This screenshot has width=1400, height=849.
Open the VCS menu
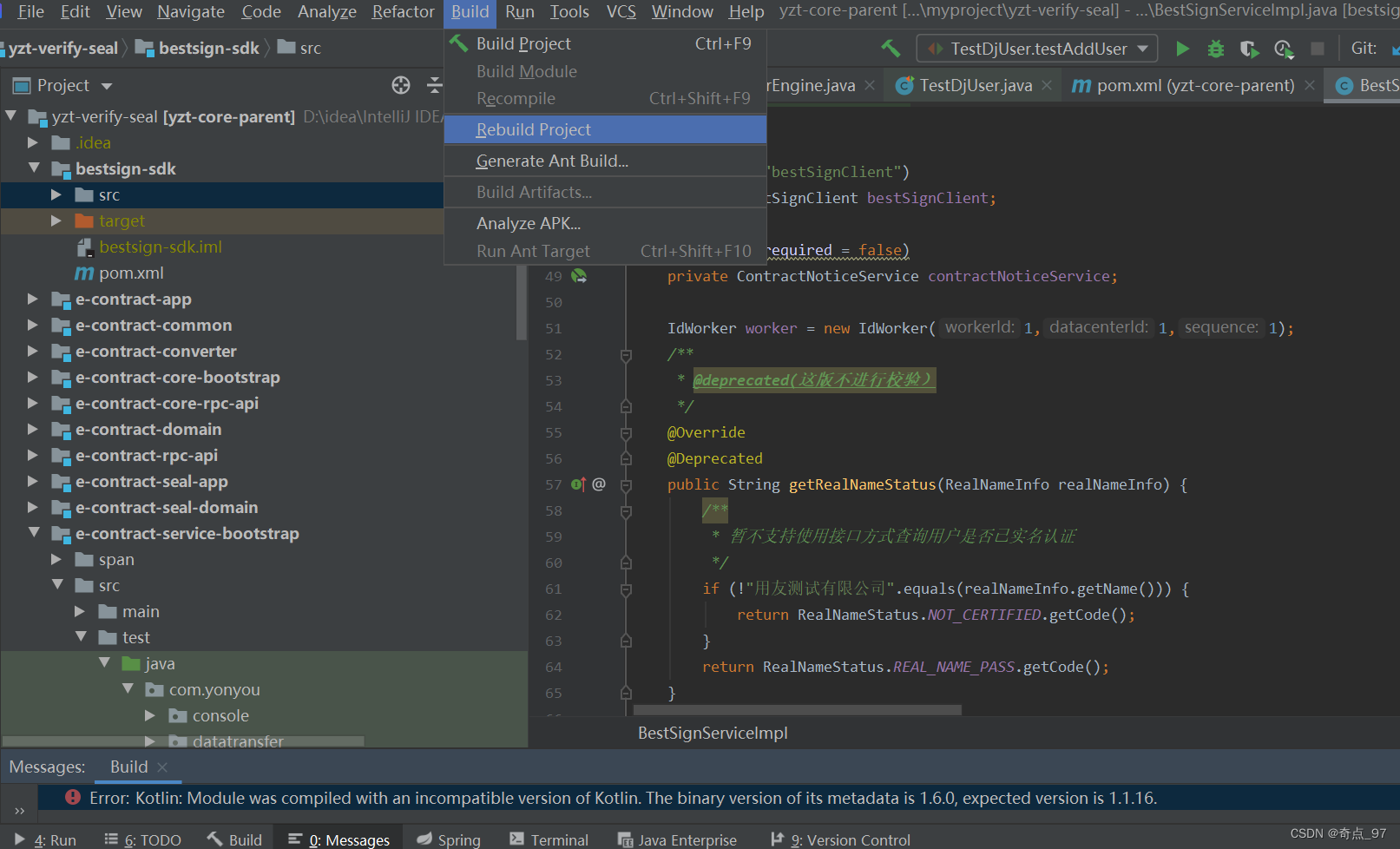coord(621,11)
